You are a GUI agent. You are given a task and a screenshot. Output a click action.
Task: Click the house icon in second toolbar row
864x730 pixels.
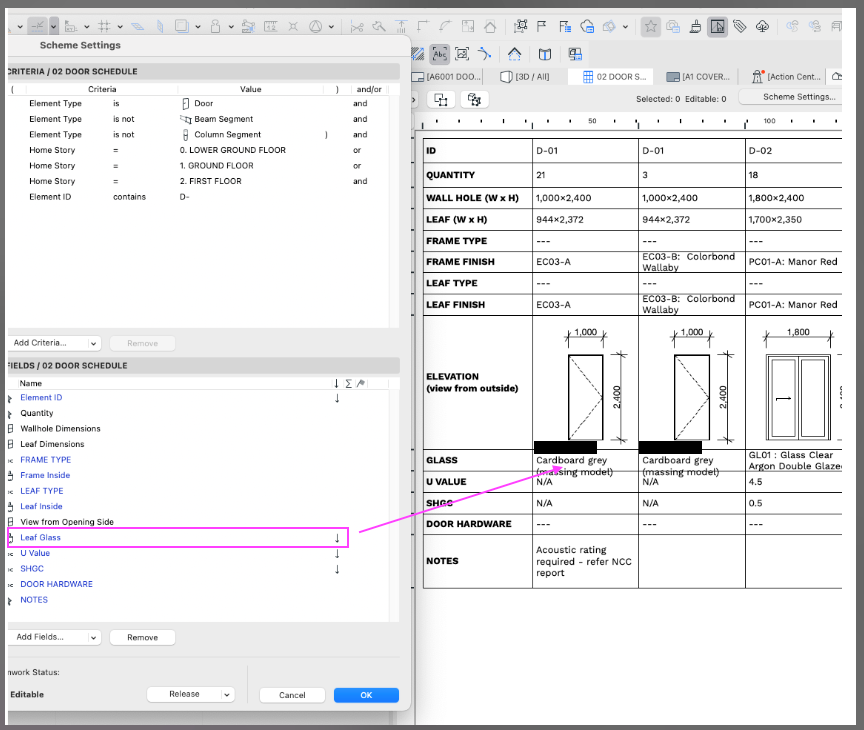514,54
